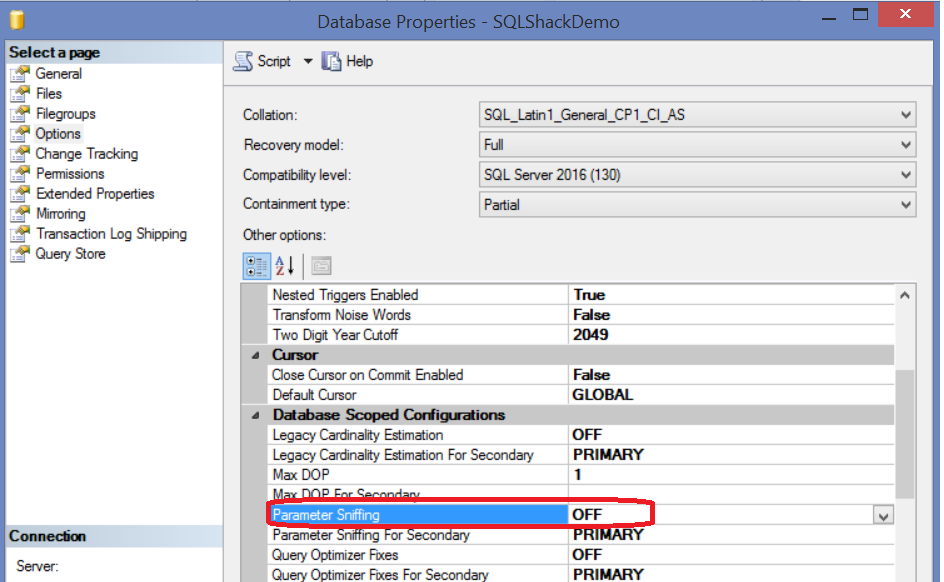This screenshot has width=944, height=582.
Task: Select the Close Cursor on Commit Enabled row
Action: 580,375
